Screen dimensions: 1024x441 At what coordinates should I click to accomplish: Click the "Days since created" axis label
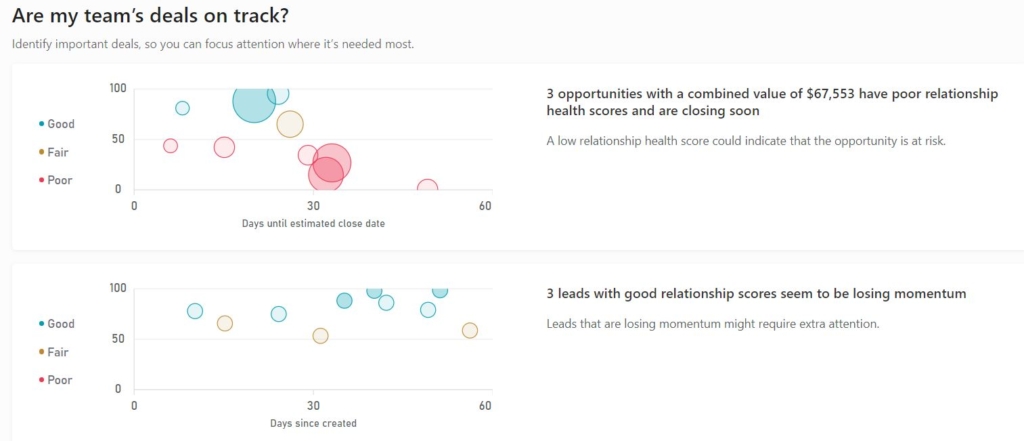[313, 424]
